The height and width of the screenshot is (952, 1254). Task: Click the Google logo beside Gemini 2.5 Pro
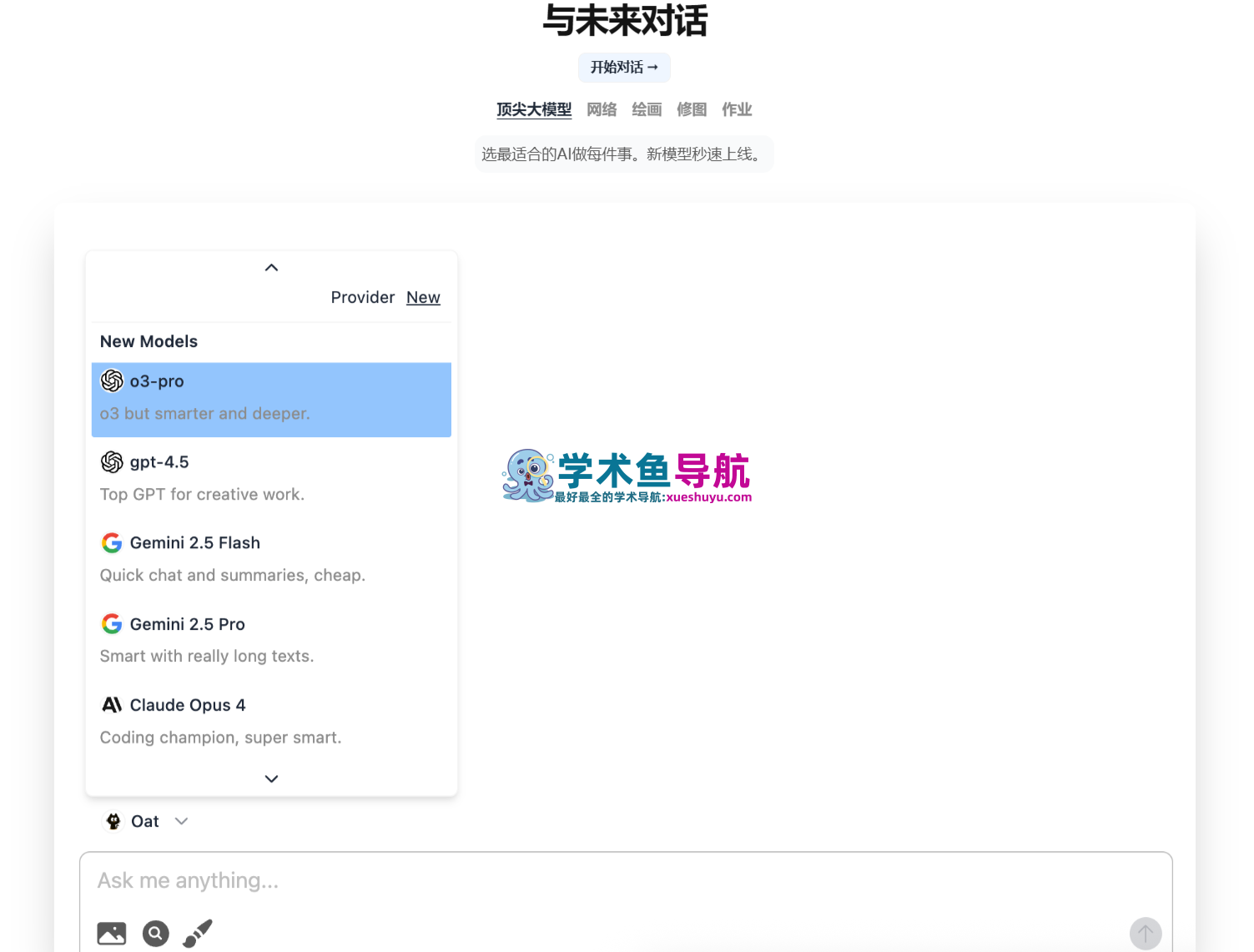click(x=112, y=624)
